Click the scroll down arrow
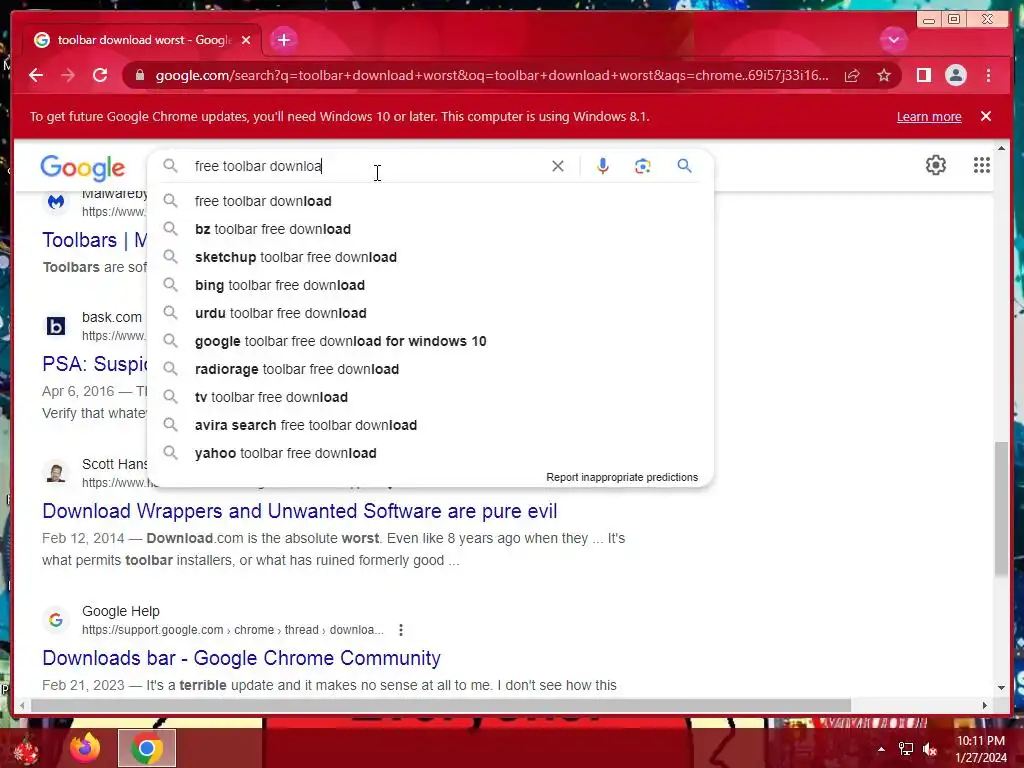 pos(1001,688)
